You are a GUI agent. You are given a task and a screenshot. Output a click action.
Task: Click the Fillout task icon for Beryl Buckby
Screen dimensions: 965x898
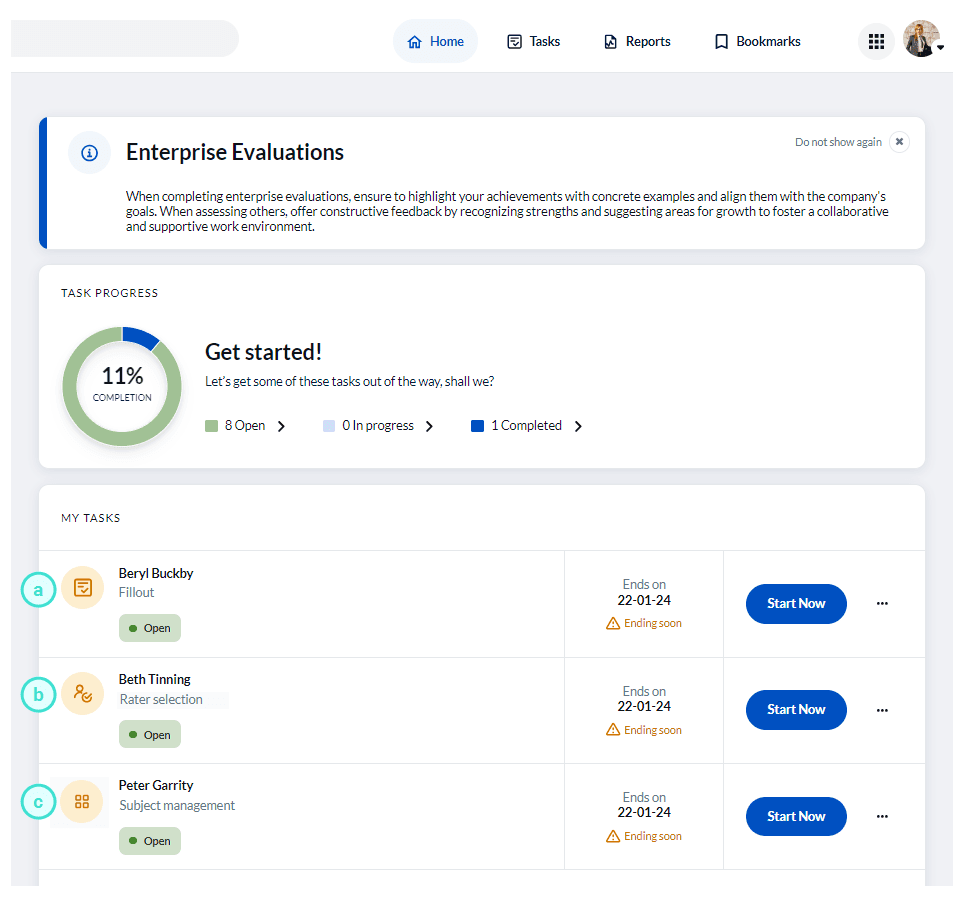point(83,588)
